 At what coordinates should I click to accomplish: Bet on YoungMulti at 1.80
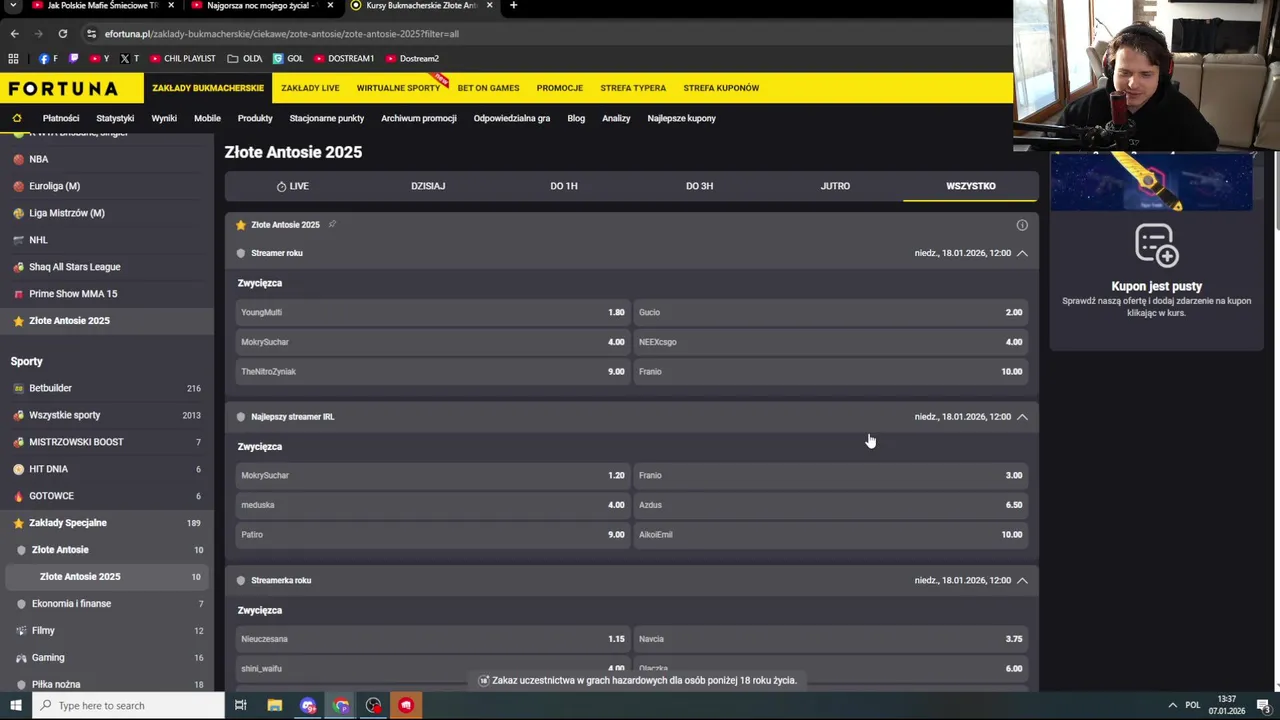coord(432,312)
